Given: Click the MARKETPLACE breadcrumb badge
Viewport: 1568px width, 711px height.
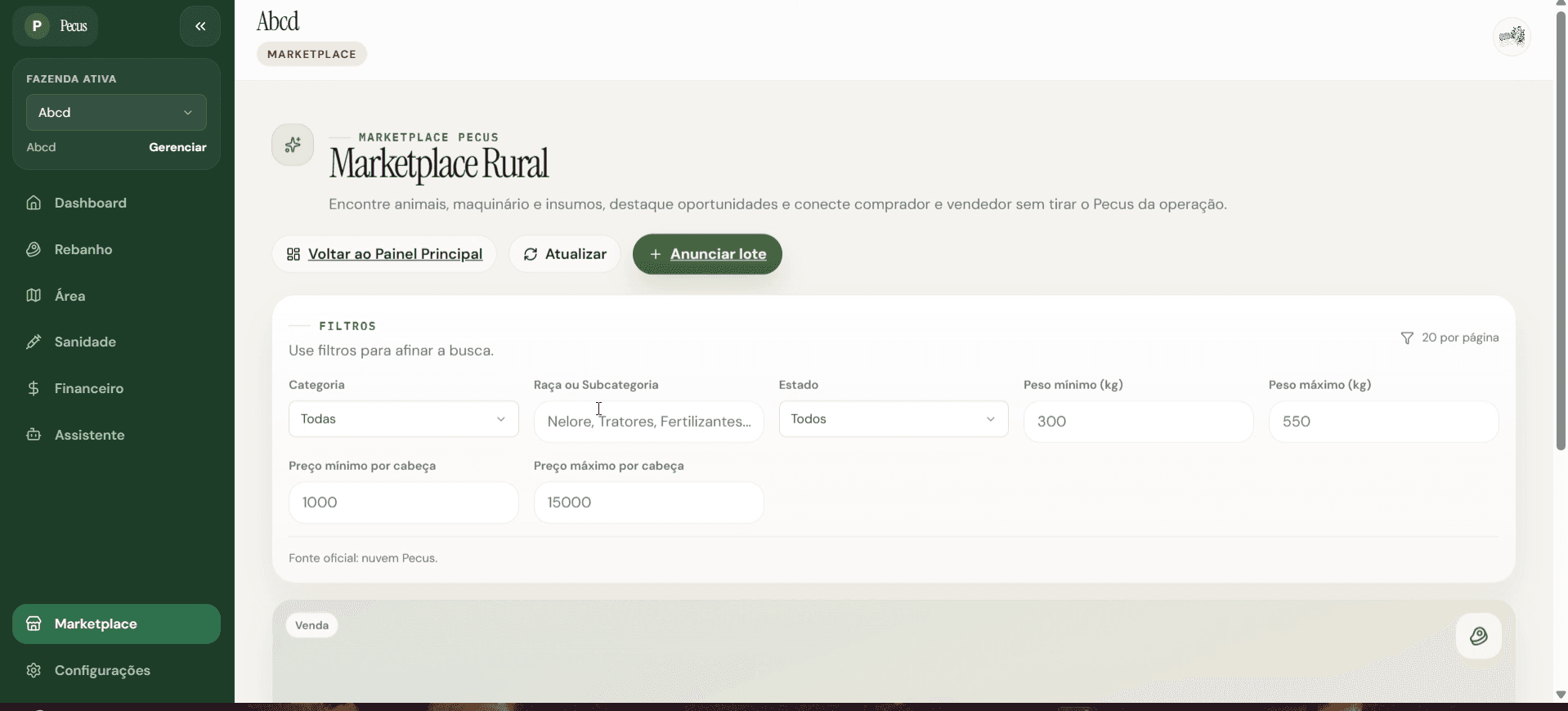Looking at the screenshot, I should click(x=311, y=54).
